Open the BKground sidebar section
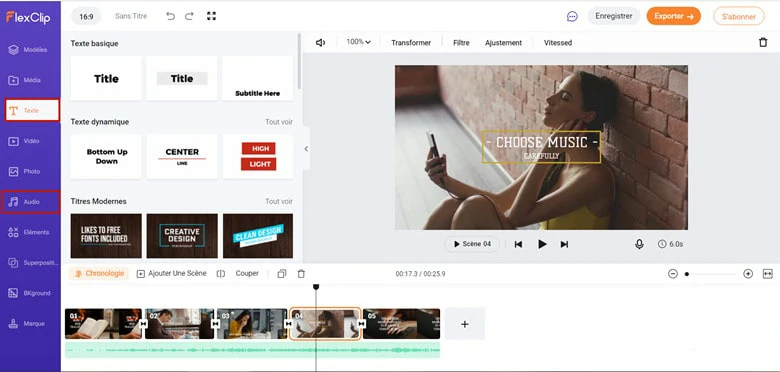780x372 pixels. click(x=30, y=293)
